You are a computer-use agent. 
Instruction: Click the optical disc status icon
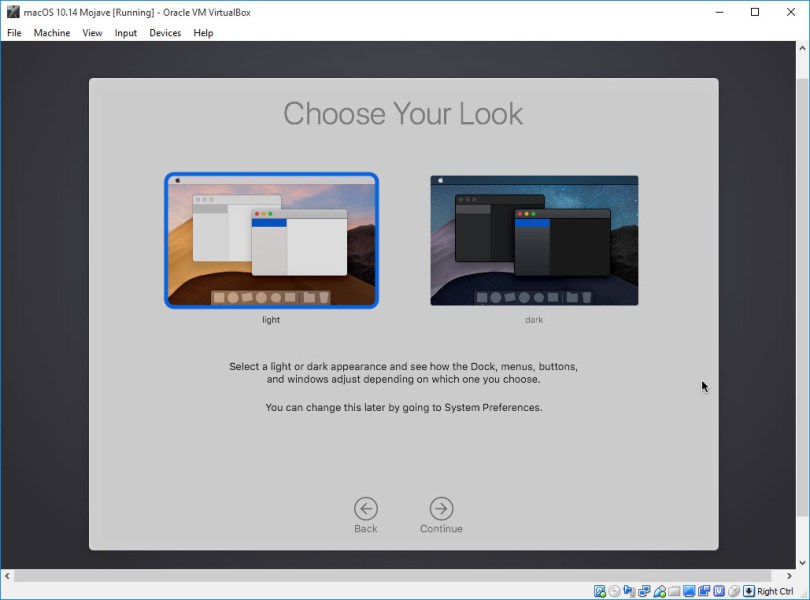pos(614,591)
